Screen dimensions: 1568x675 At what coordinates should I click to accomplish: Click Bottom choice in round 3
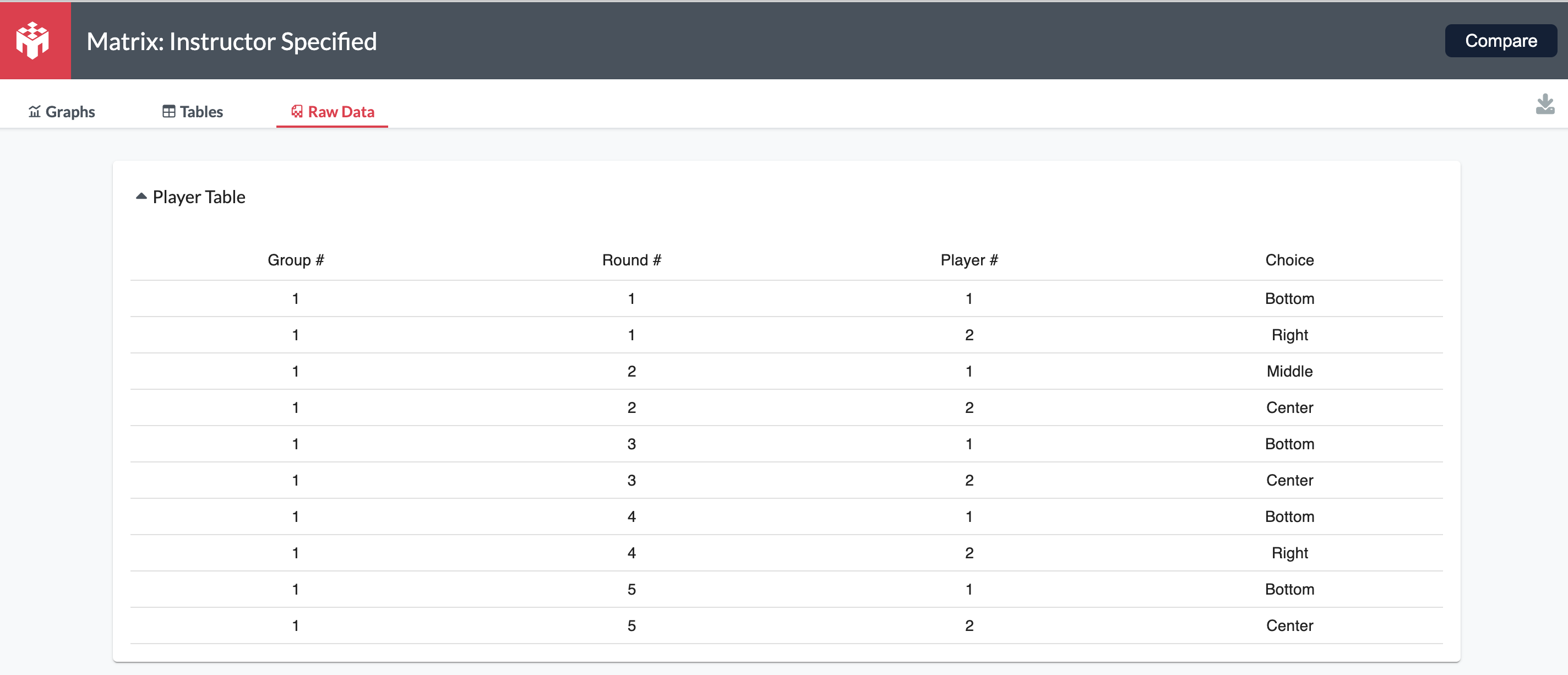(1289, 444)
